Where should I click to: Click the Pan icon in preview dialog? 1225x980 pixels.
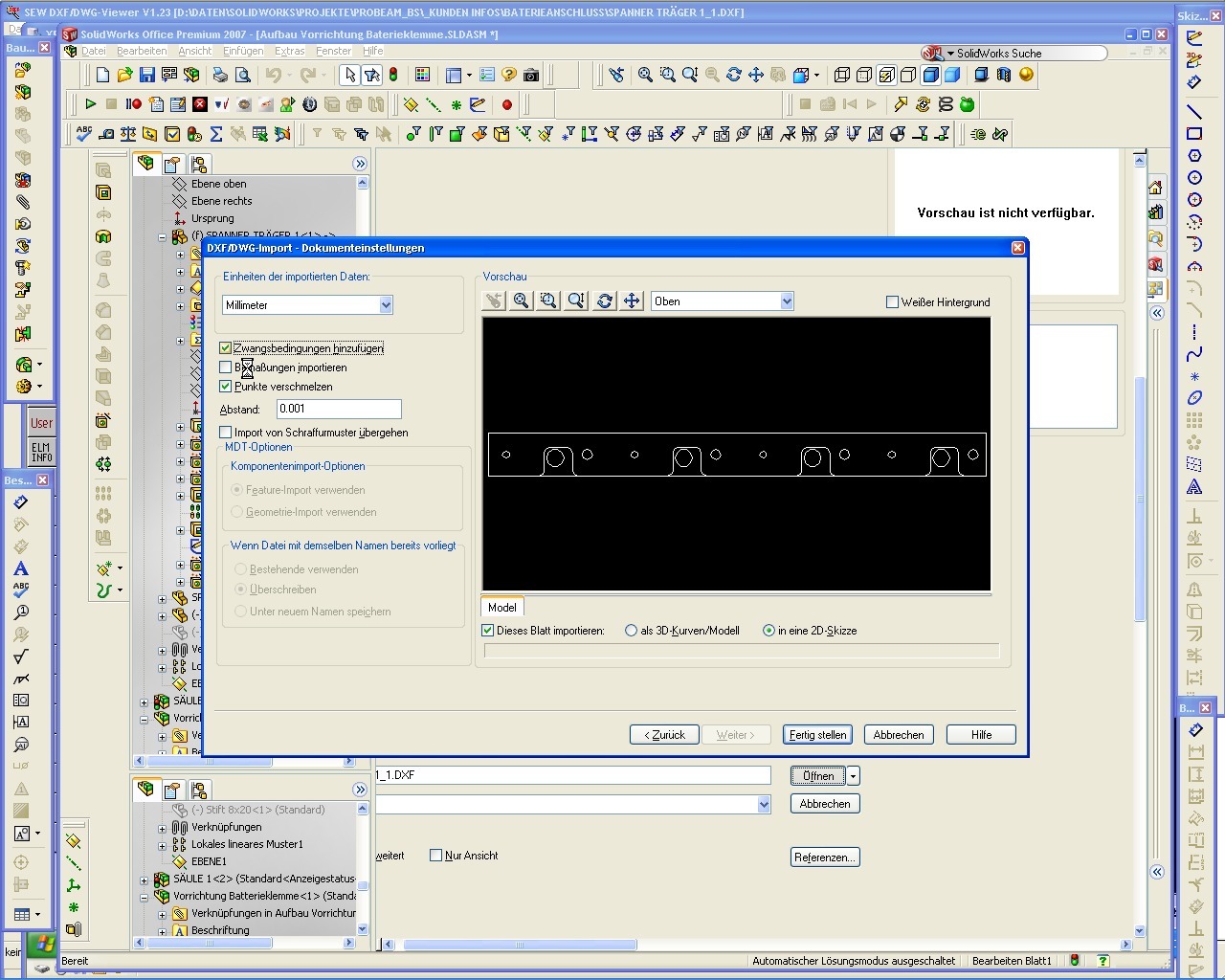pyautogui.click(x=632, y=301)
